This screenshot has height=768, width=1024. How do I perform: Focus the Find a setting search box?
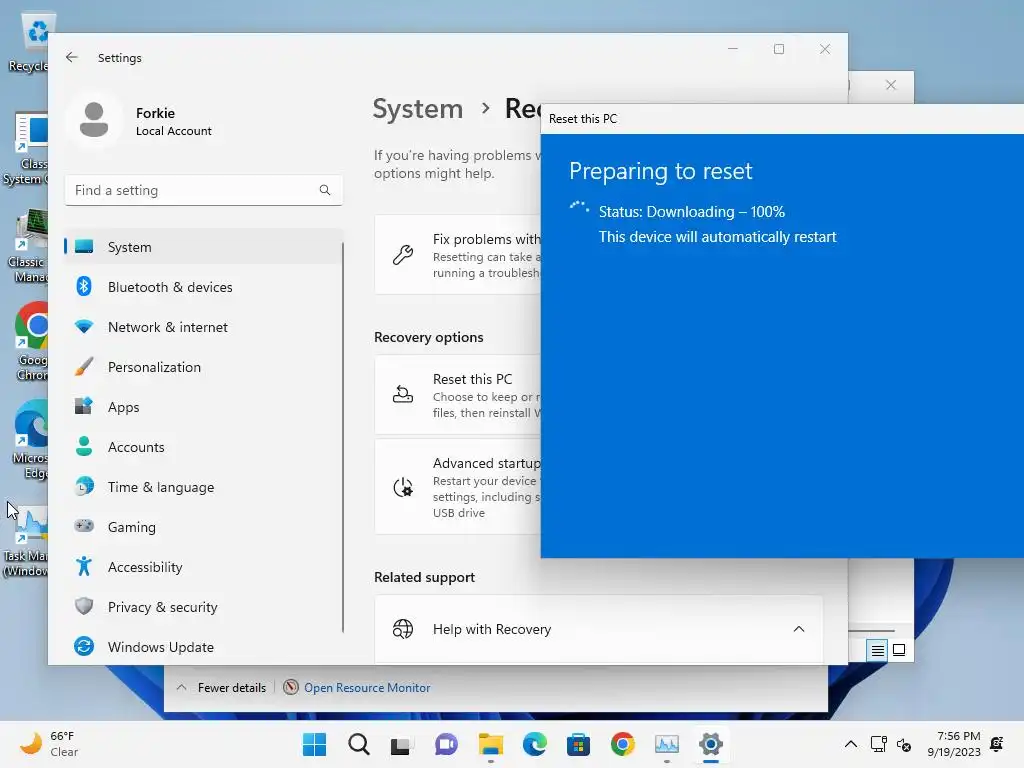pyautogui.click(x=203, y=190)
